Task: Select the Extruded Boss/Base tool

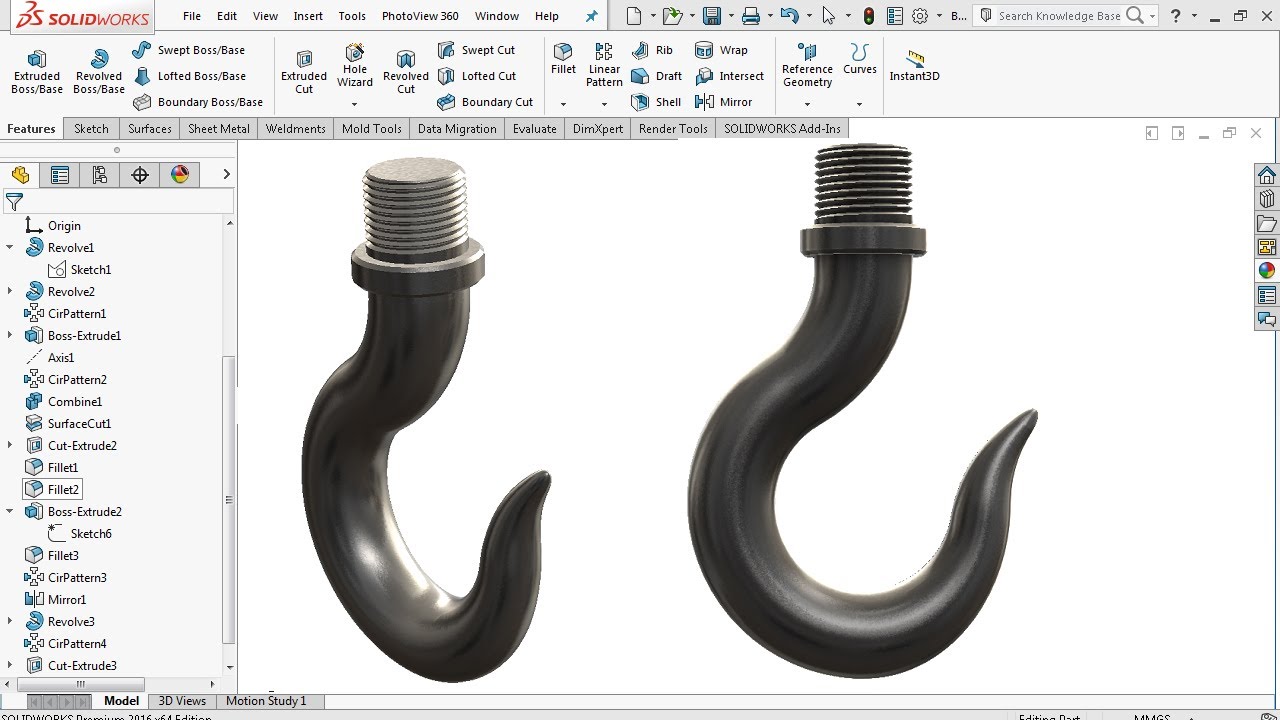Action: tap(37, 72)
